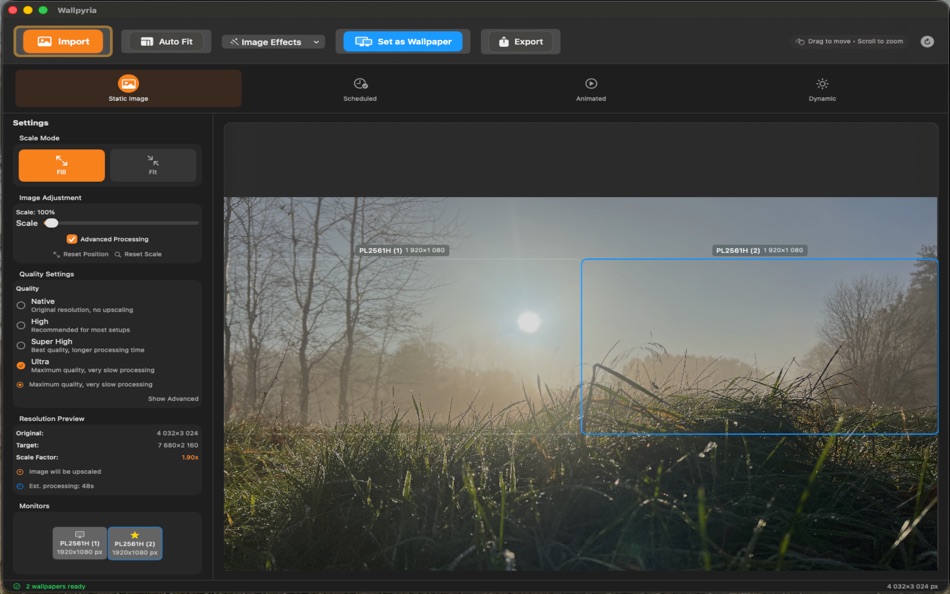
Task: Switch to the Scheduled tab
Action: coord(360,88)
